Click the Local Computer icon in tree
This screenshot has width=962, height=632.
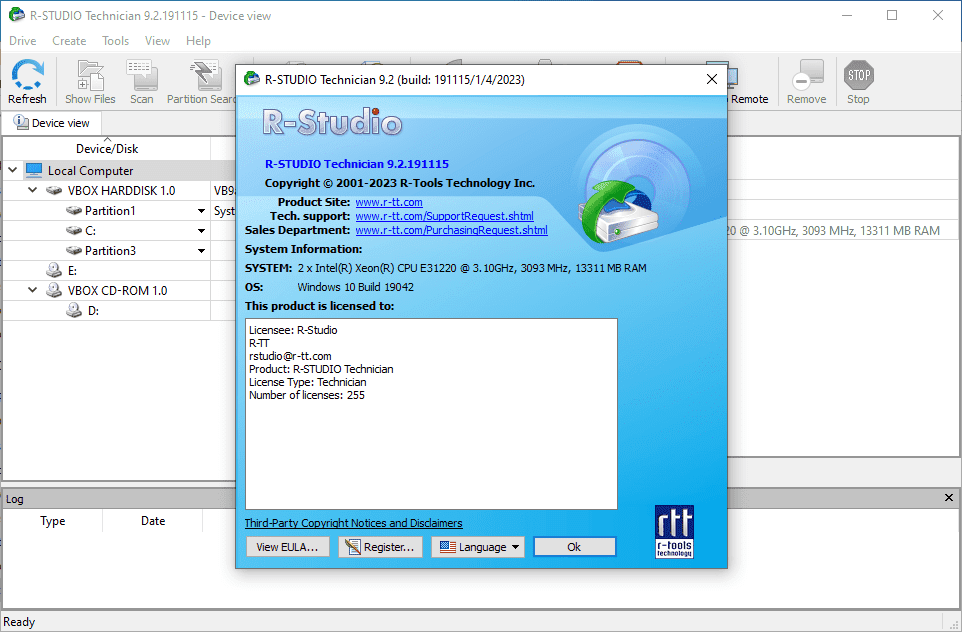[x=34, y=171]
